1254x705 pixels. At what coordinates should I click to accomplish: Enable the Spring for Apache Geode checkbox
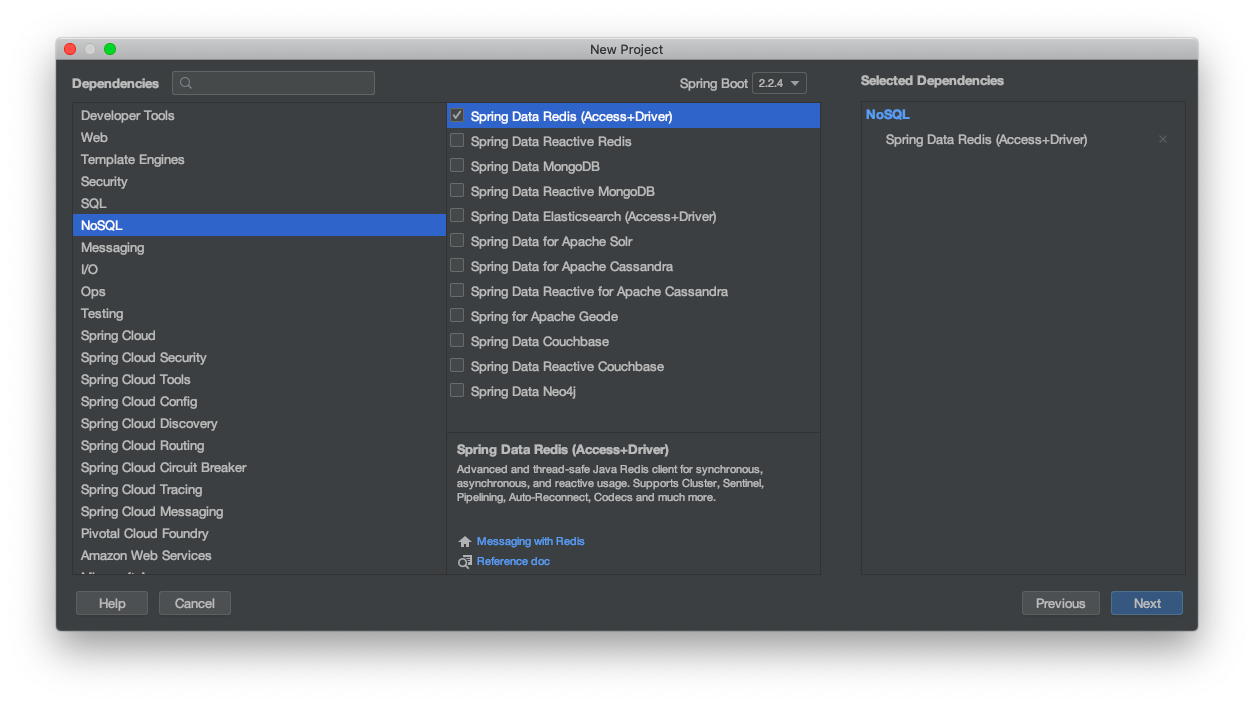(457, 316)
